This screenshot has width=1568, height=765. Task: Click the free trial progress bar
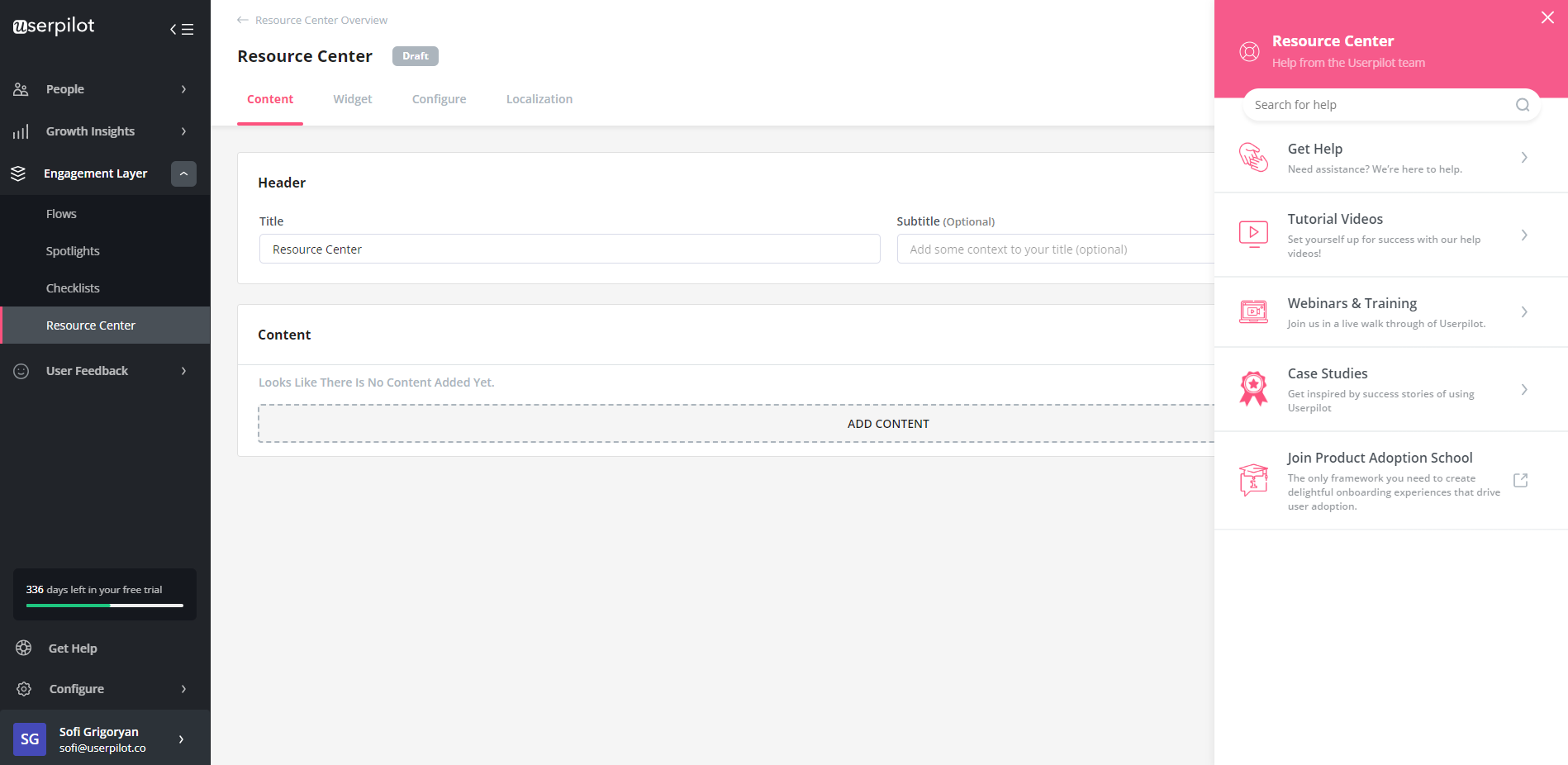click(x=103, y=606)
